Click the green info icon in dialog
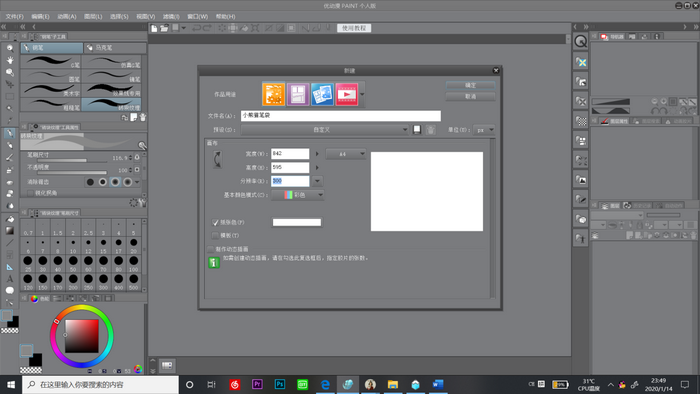 [214, 262]
